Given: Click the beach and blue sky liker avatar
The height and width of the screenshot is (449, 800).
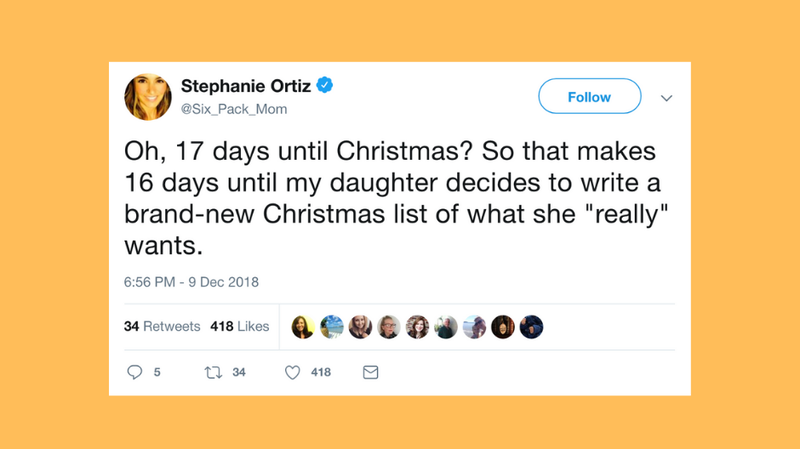Looking at the screenshot, I should click(332, 327).
